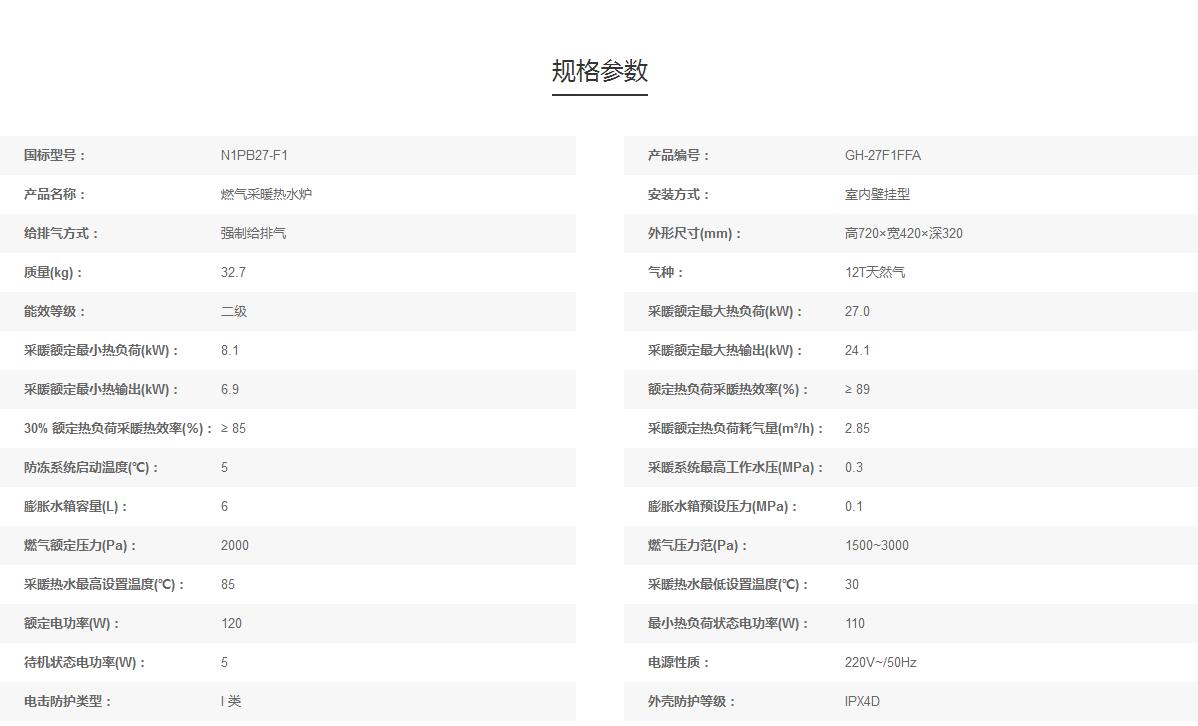
Task: Click 防冻系统启动温度(℃) label
Action: point(91,467)
